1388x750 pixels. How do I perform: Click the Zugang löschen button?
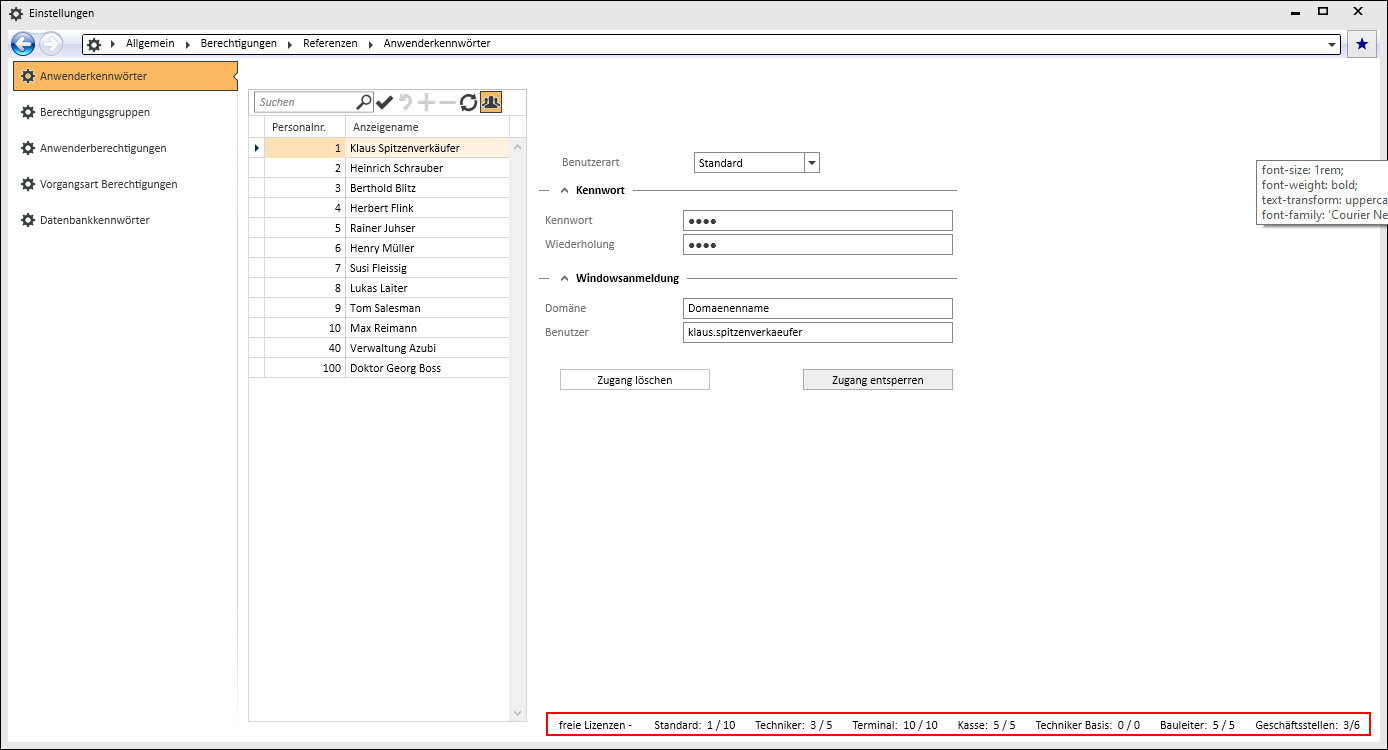click(x=634, y=380)
